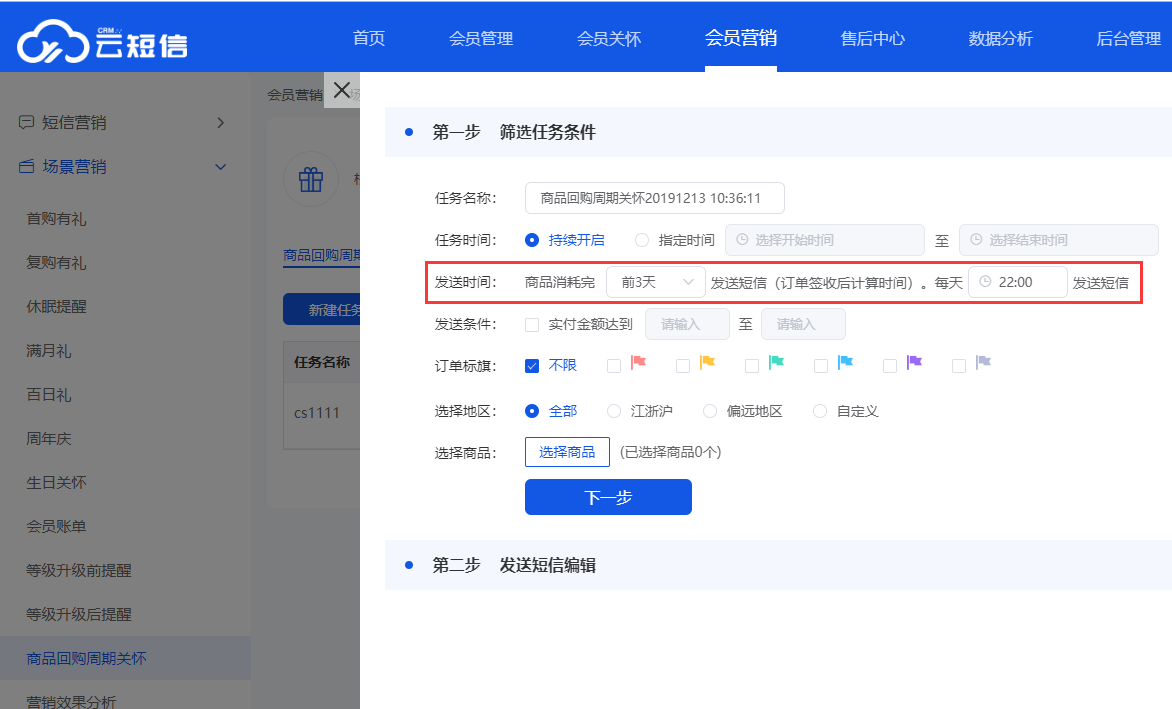1172x709 pixels.
Task: Expand the 短信营销 sidebar menu
Action: click(x=220, y=123)
